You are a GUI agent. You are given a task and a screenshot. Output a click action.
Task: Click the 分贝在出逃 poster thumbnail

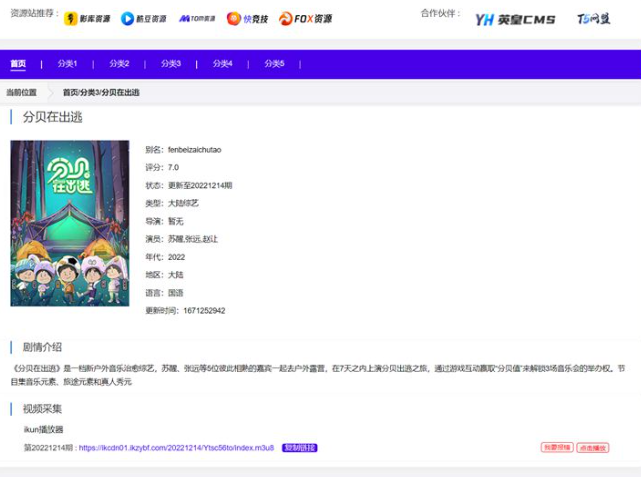(70, 223)
